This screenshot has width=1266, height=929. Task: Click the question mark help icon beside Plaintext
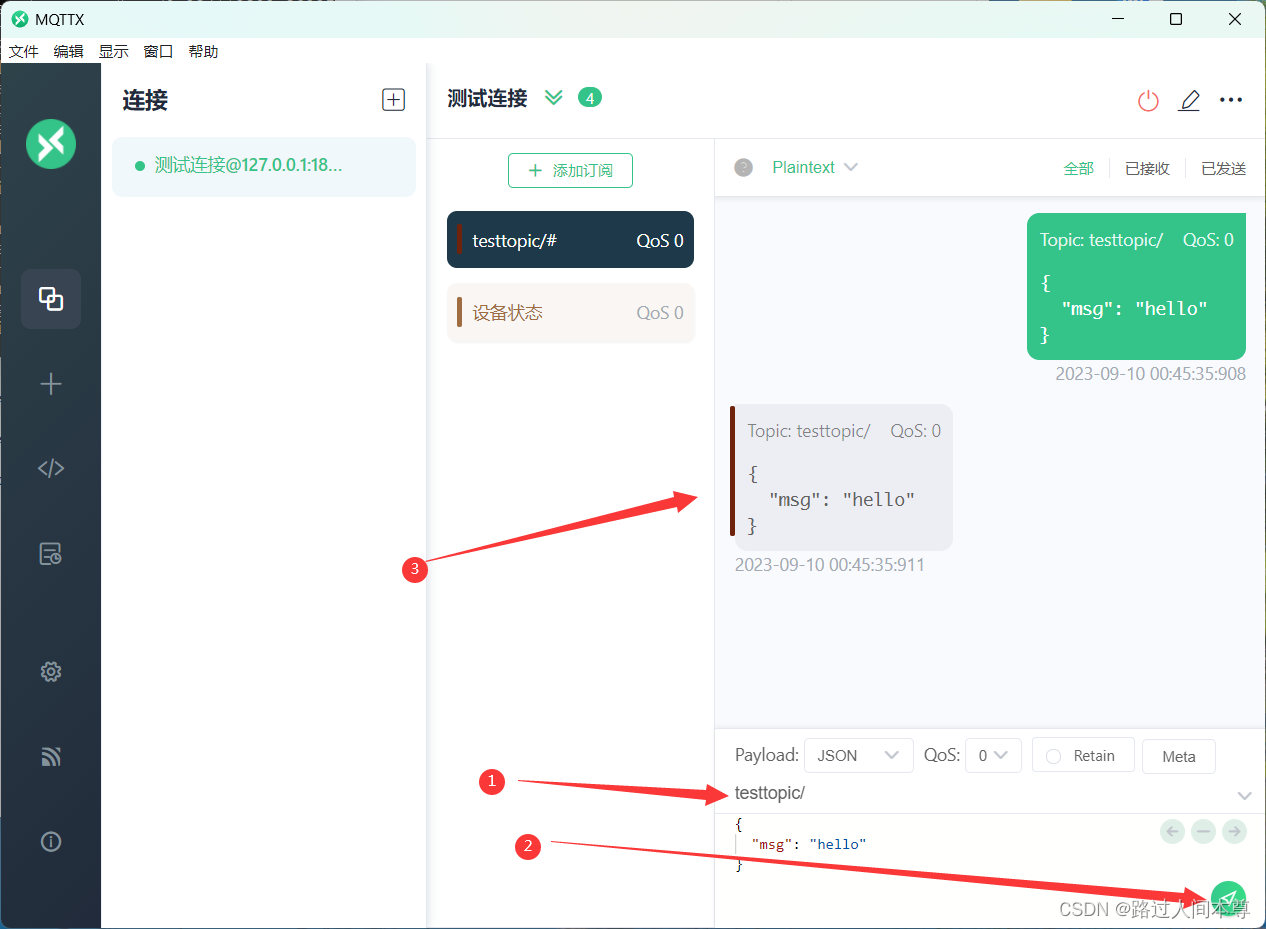click(x=743, y=167)
